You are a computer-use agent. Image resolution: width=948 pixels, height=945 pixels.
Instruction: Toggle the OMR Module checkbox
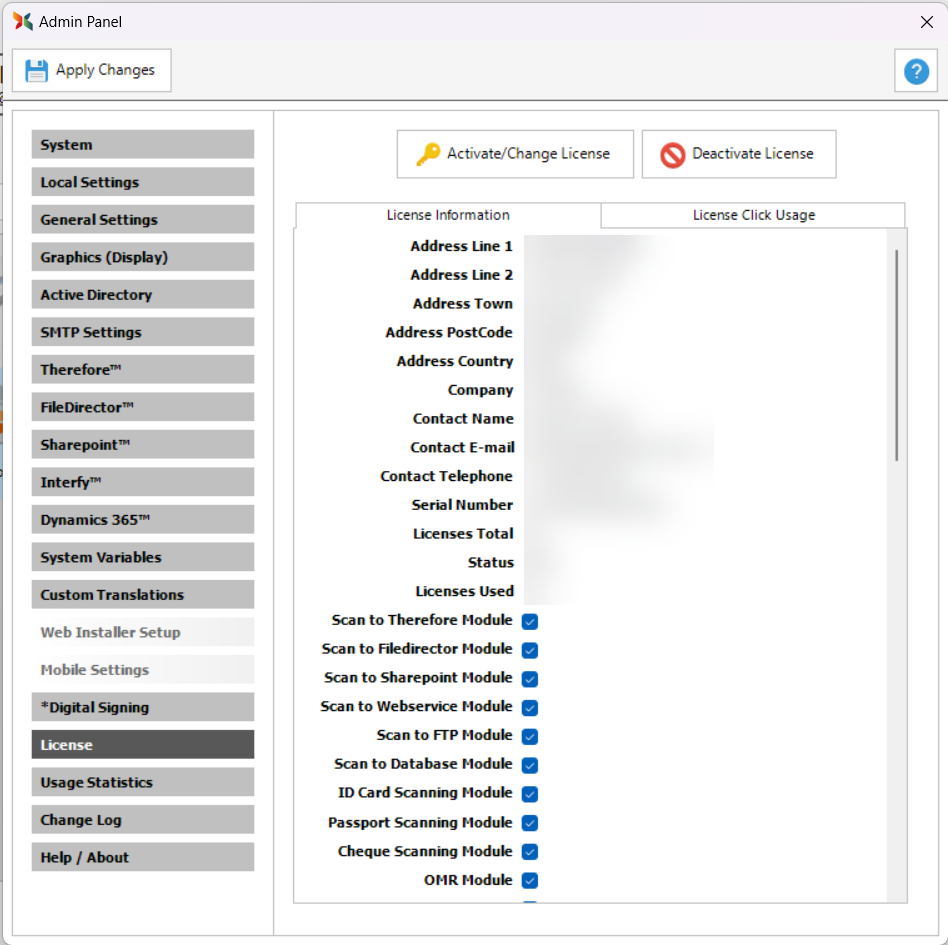click(x=530, y=881)
